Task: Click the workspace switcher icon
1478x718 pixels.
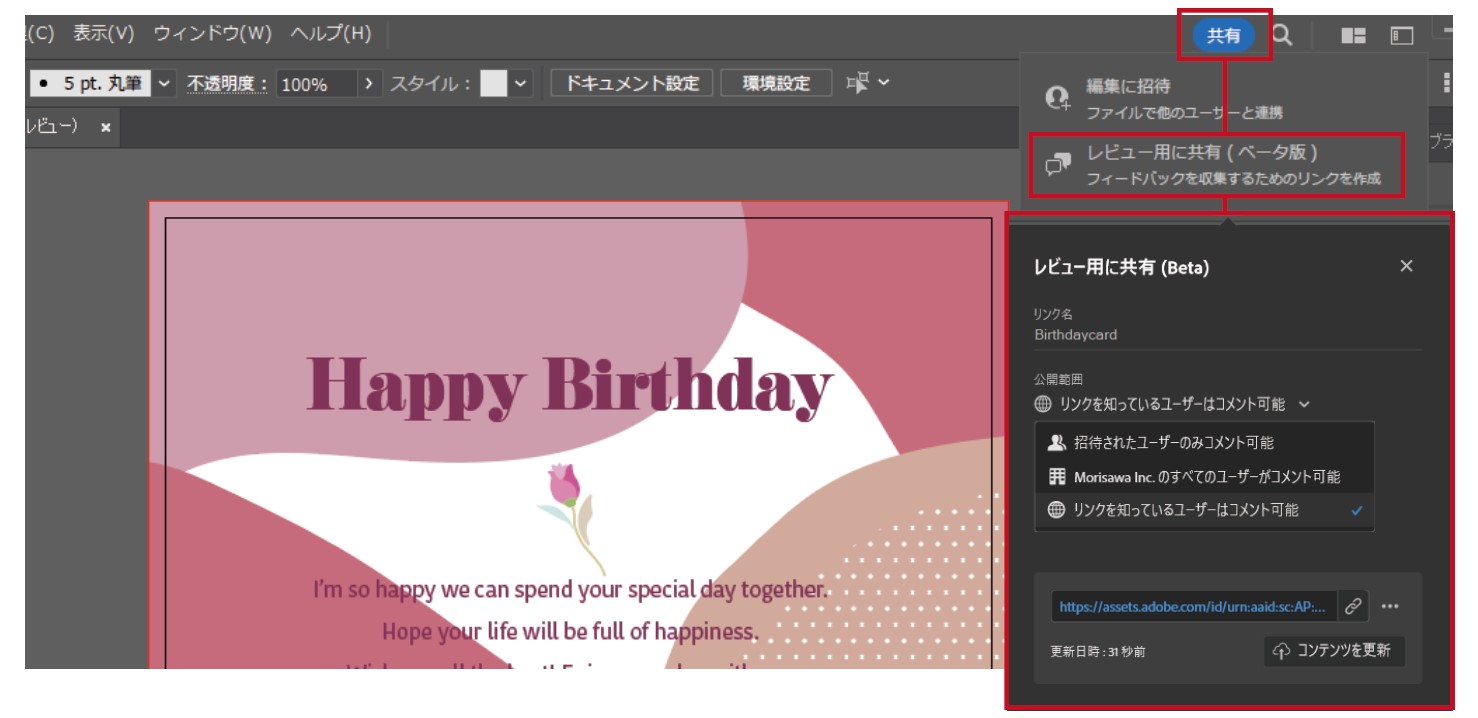Action: (x=1402, y=36)
